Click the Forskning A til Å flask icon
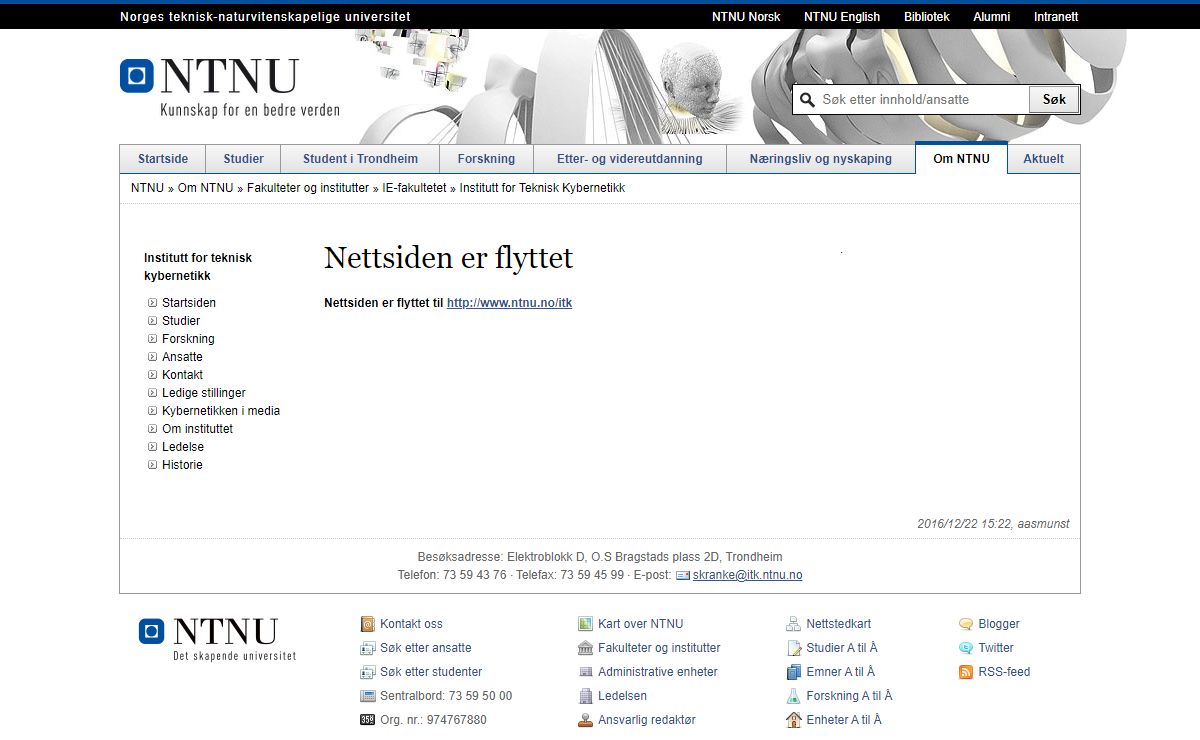 pos(794,696)
